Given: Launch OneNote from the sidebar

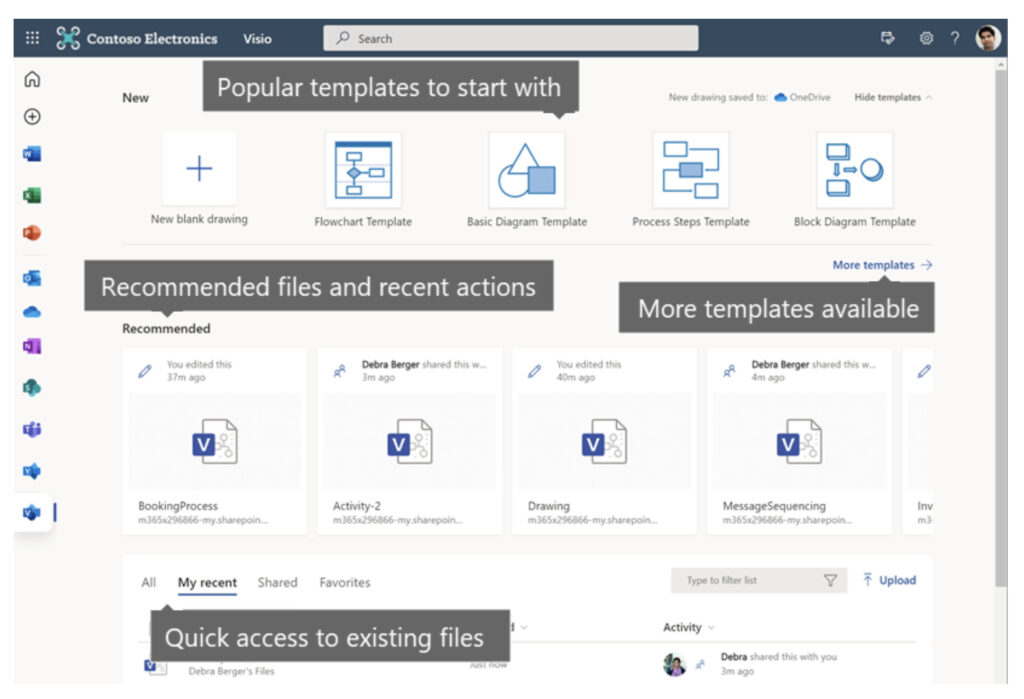Looking at the screenshot, I should 32,346.
